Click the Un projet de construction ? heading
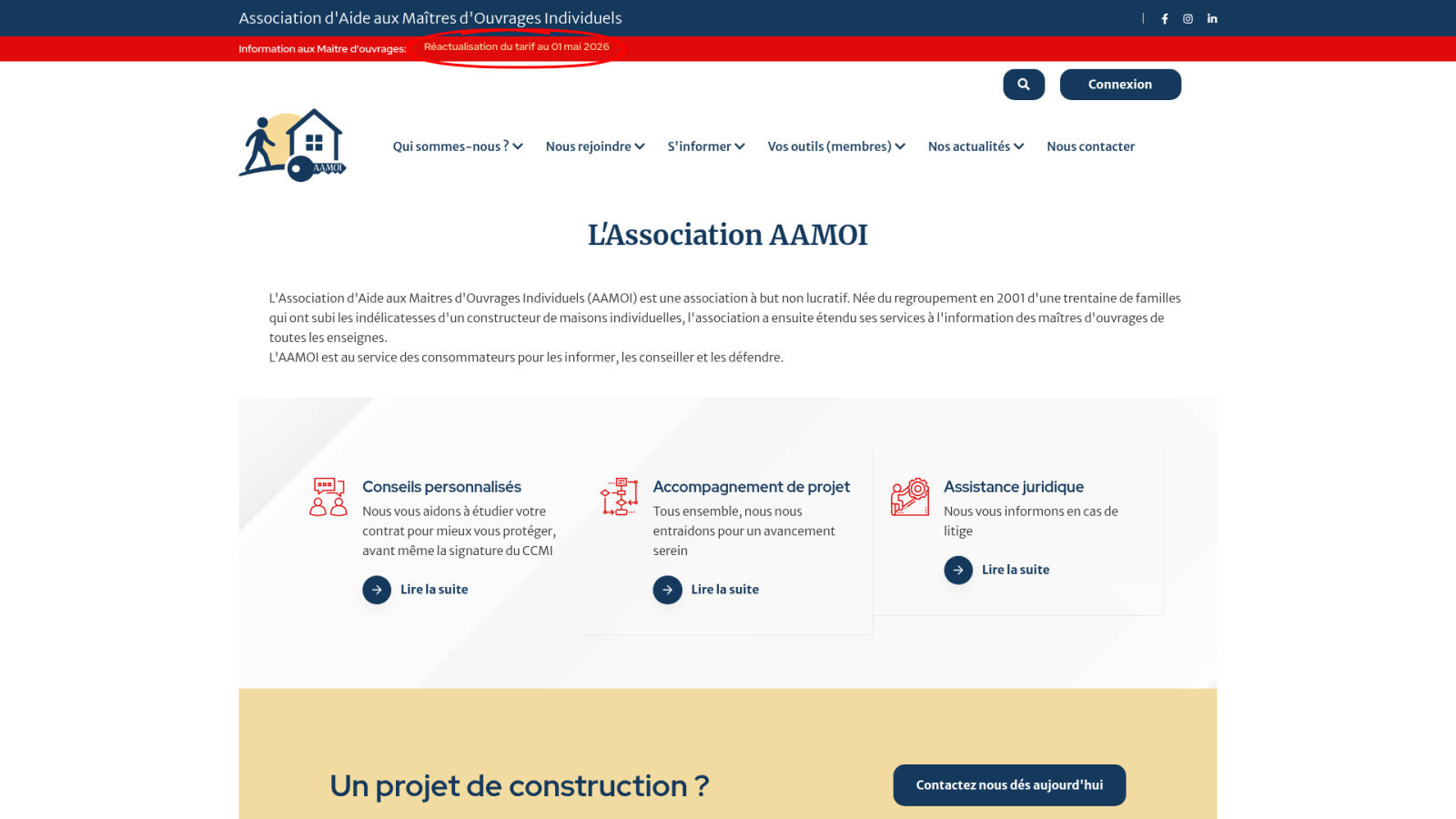The image size is (1456, 819). [519, 786]
